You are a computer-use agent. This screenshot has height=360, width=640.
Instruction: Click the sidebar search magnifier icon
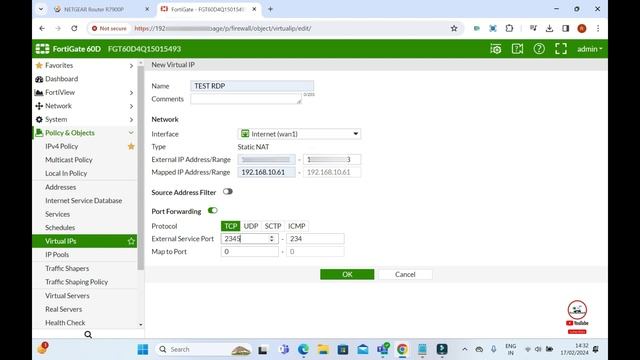pos(88,335)
